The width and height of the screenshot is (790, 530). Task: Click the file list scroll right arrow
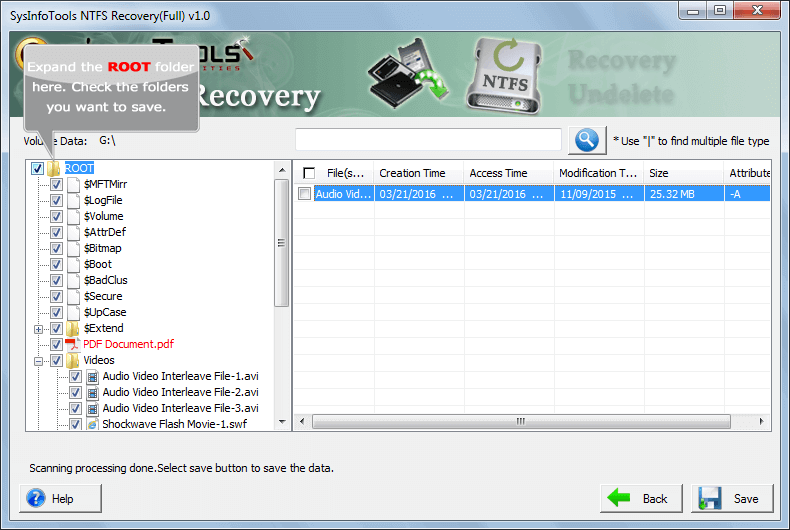tap(761, 421)
